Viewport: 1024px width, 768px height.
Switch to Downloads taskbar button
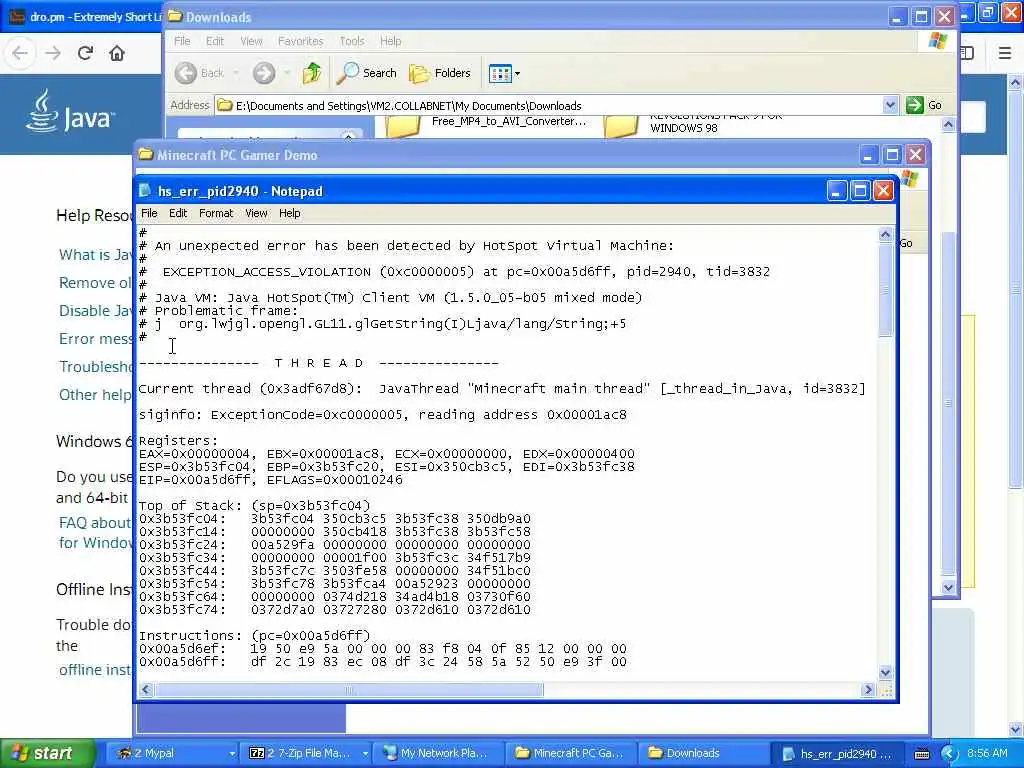point(703,753)
